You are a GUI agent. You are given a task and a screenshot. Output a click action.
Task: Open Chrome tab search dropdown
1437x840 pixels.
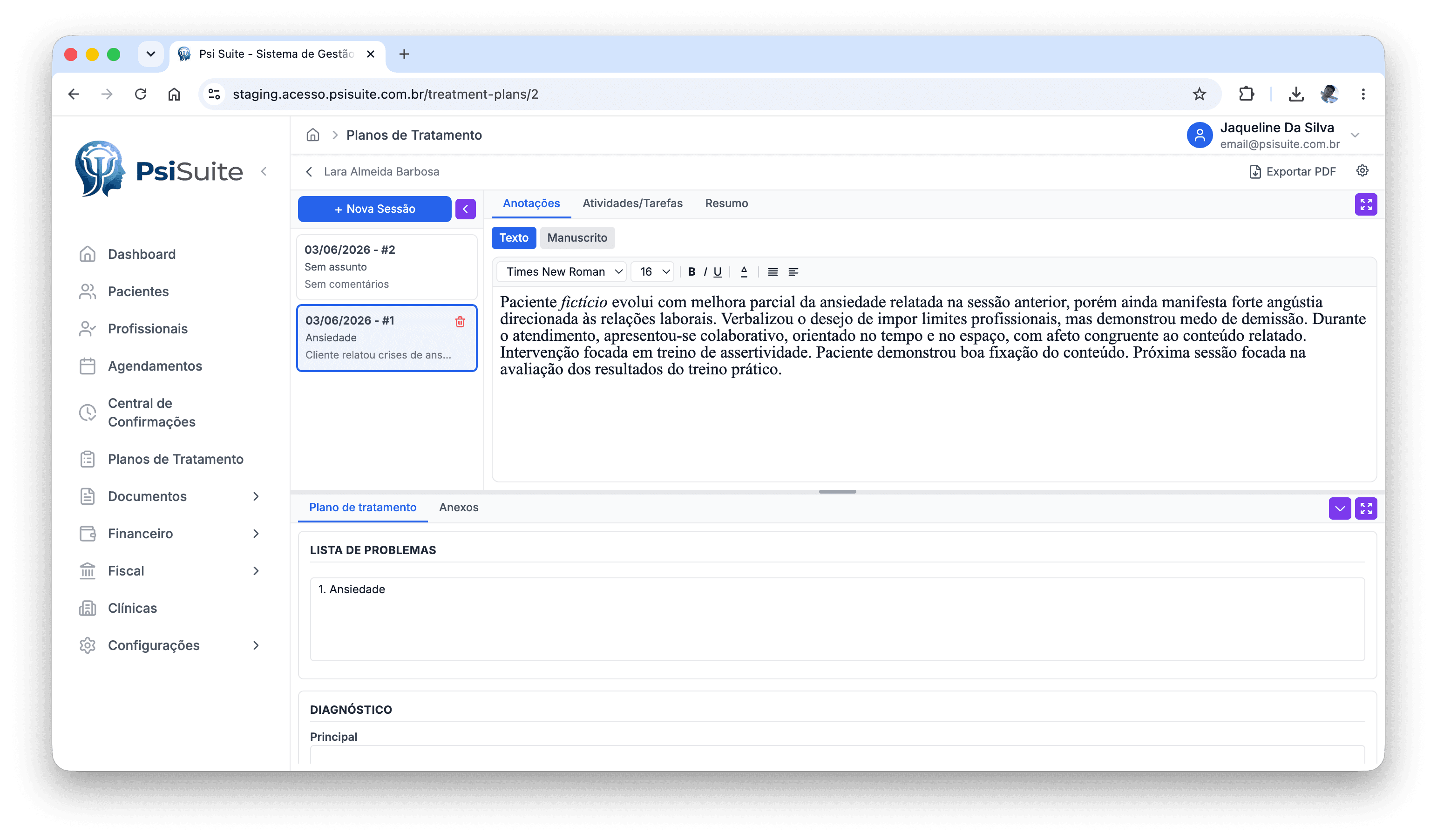pos(150,54)
